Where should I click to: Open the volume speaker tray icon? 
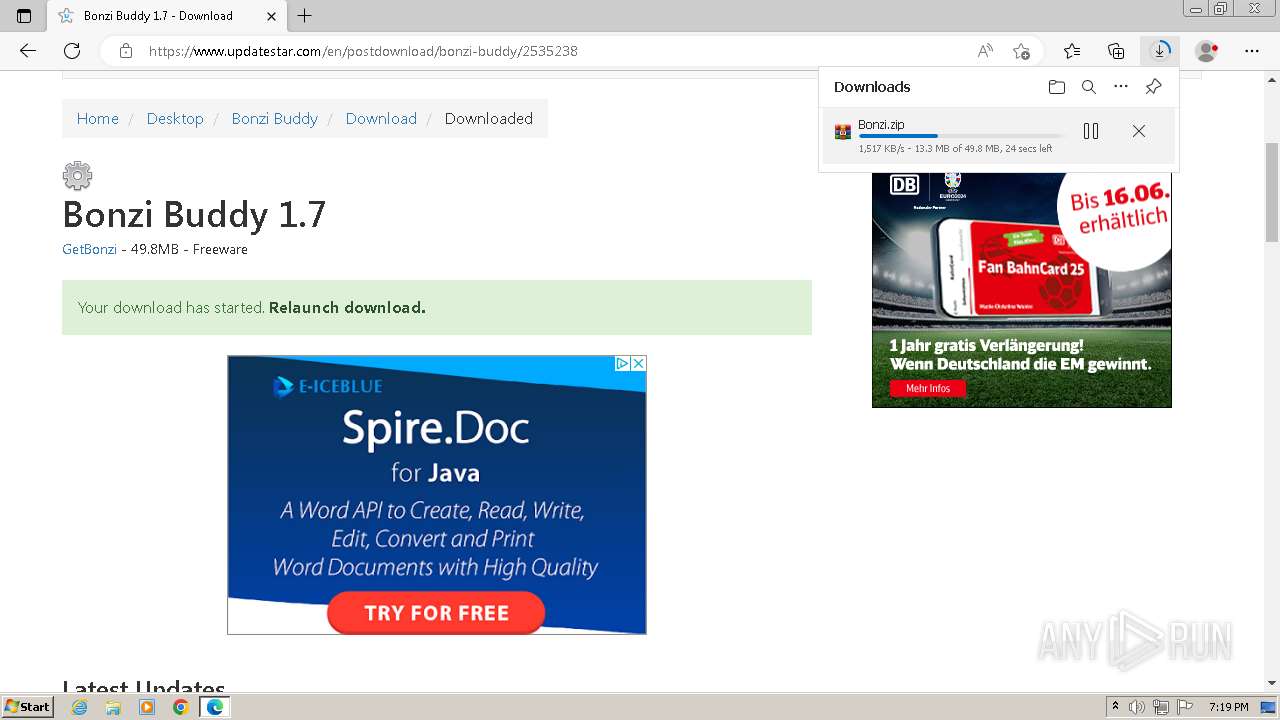click(1137, 707)
